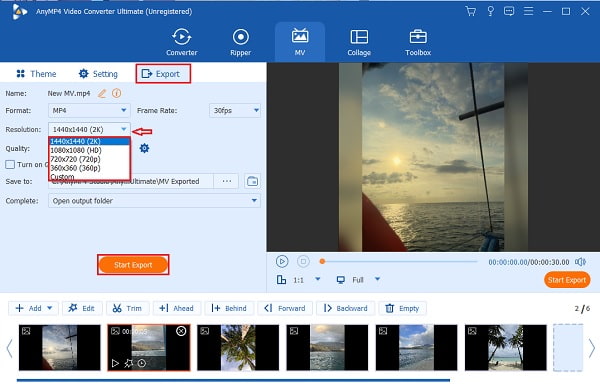600x390 pixels.
Task: Click the info icon beside New MV.mp4
Action: tap(117, 93)
